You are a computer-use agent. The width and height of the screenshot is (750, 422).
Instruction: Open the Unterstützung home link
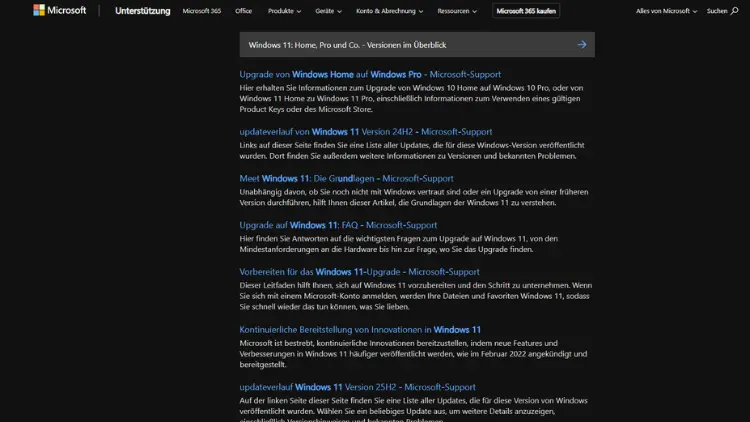point(143,11)
